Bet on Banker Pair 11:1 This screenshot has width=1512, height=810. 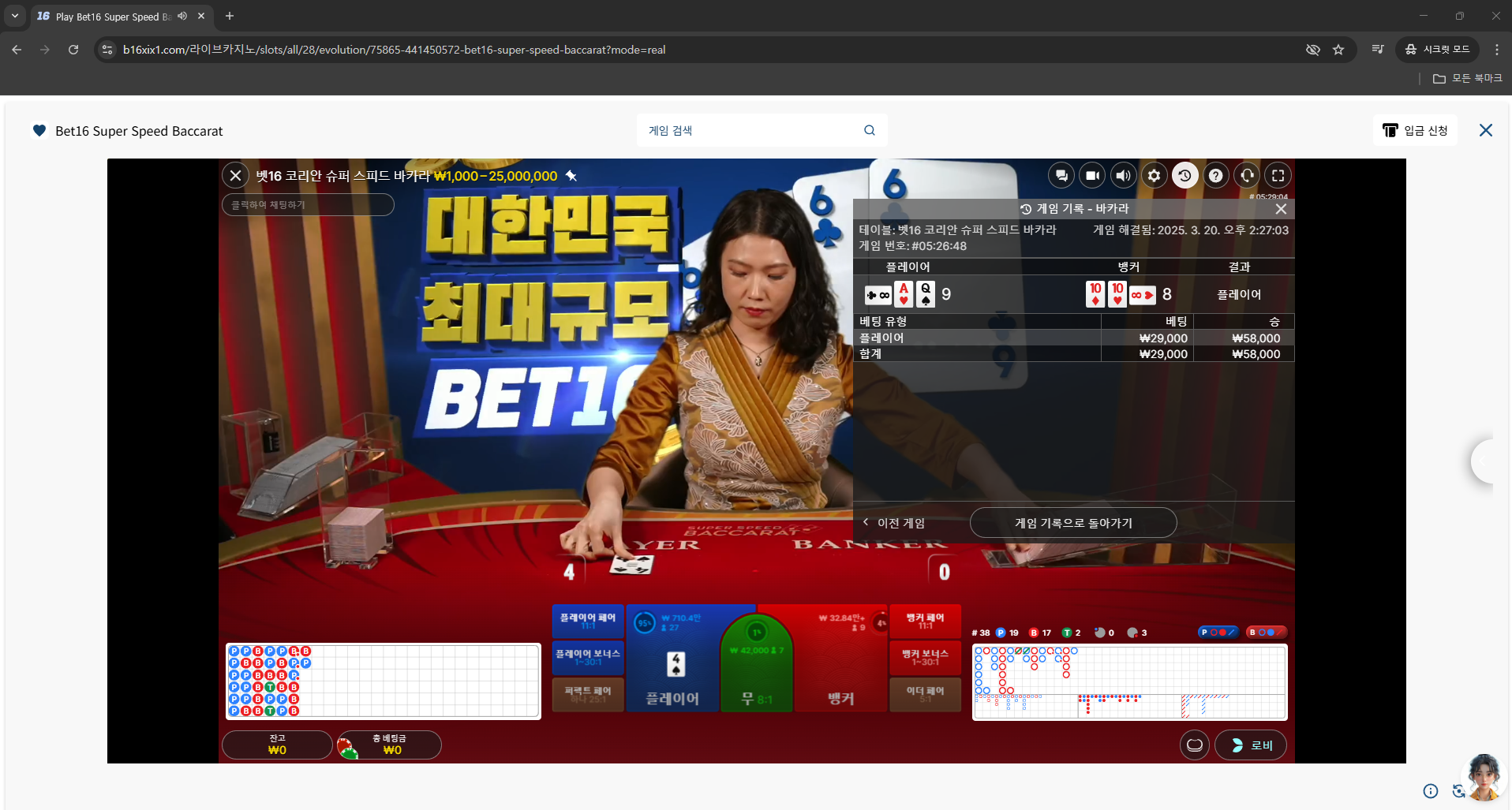point(925,621)
